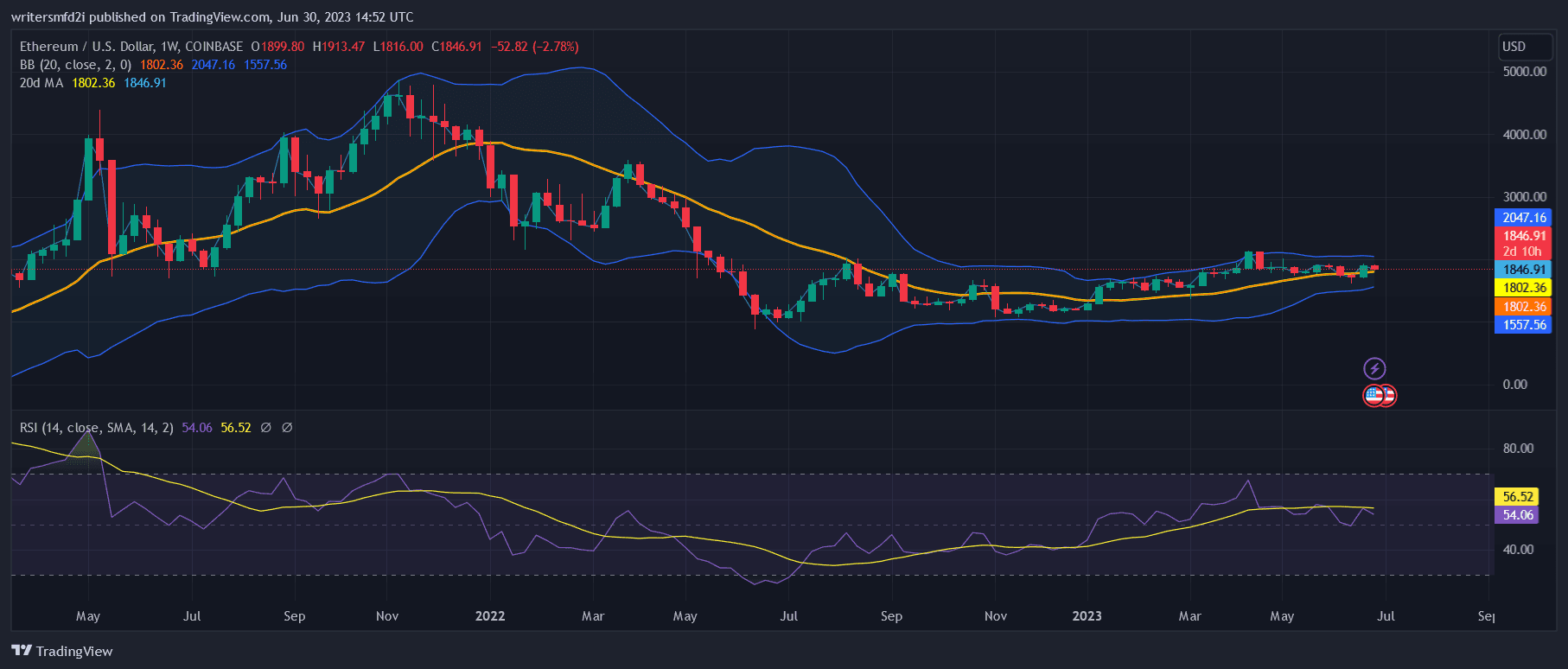Click the 4000.00 mark on price scale
Screen dimensions: 1568x669
[1524, 135]
